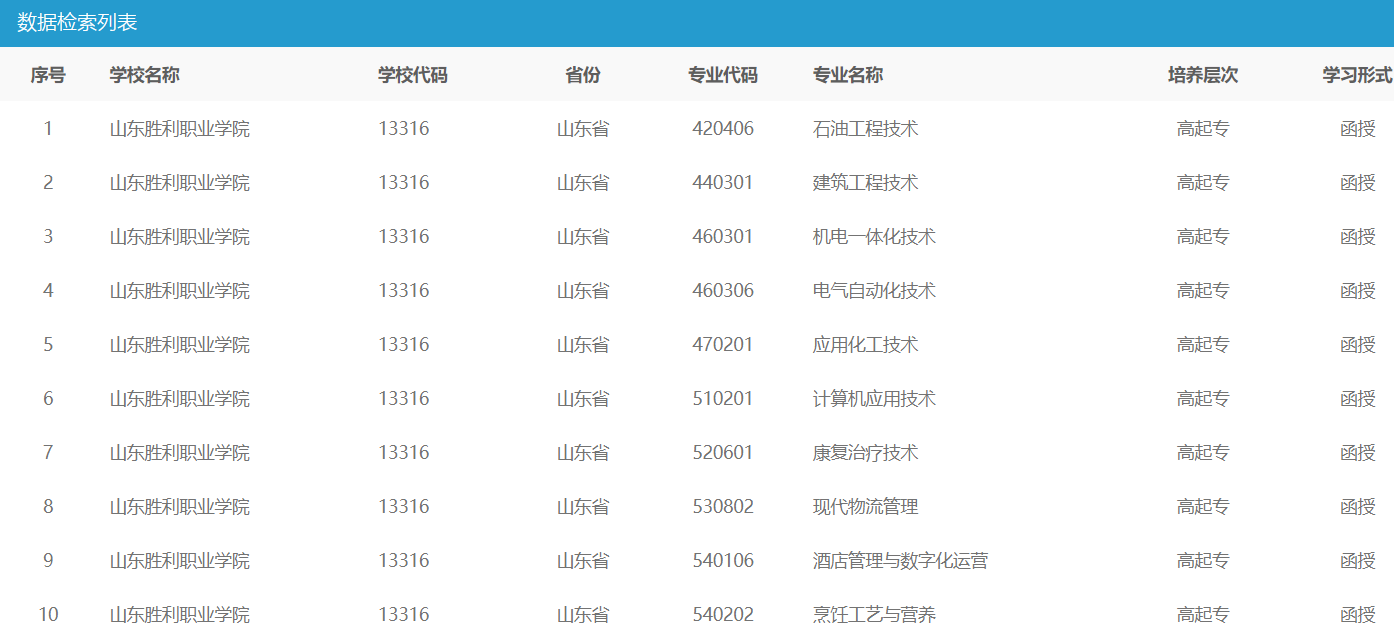Select the 建筑工程技术 major cell
This screenshot has height=637, width=1394.
click(866, 183)
